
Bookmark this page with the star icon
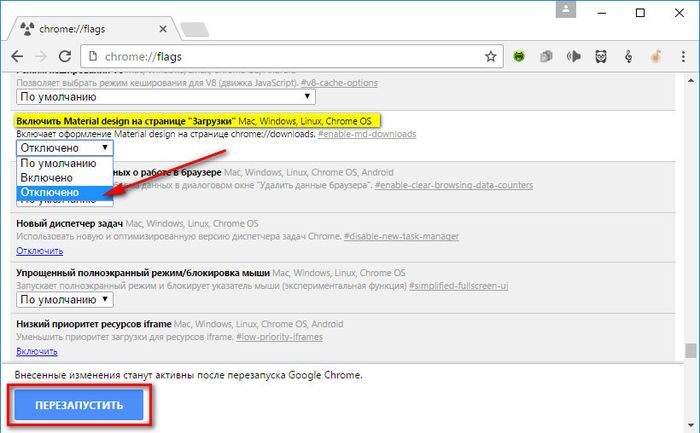click(491, 56)
